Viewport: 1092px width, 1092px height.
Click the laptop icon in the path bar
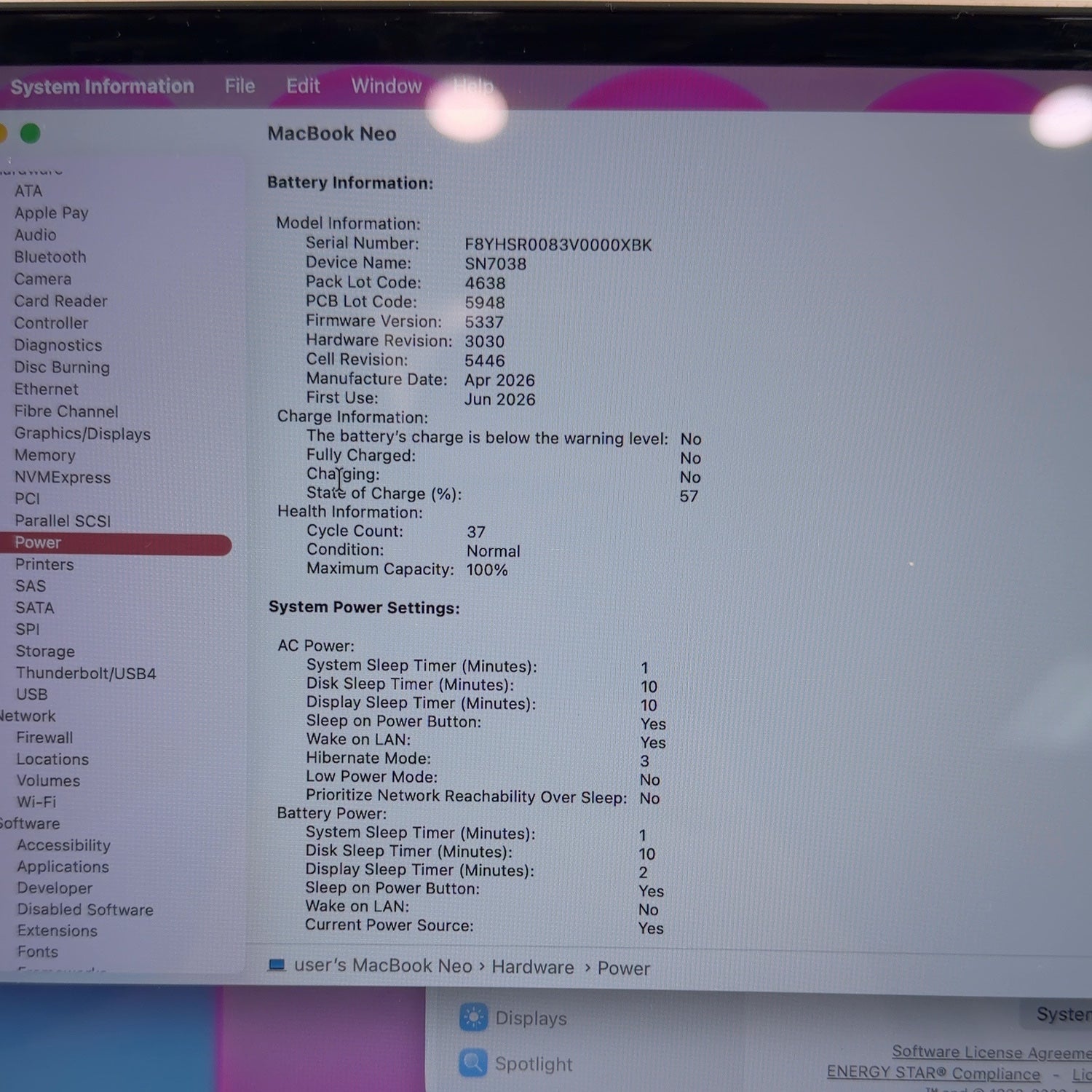[x=277, y=965]
